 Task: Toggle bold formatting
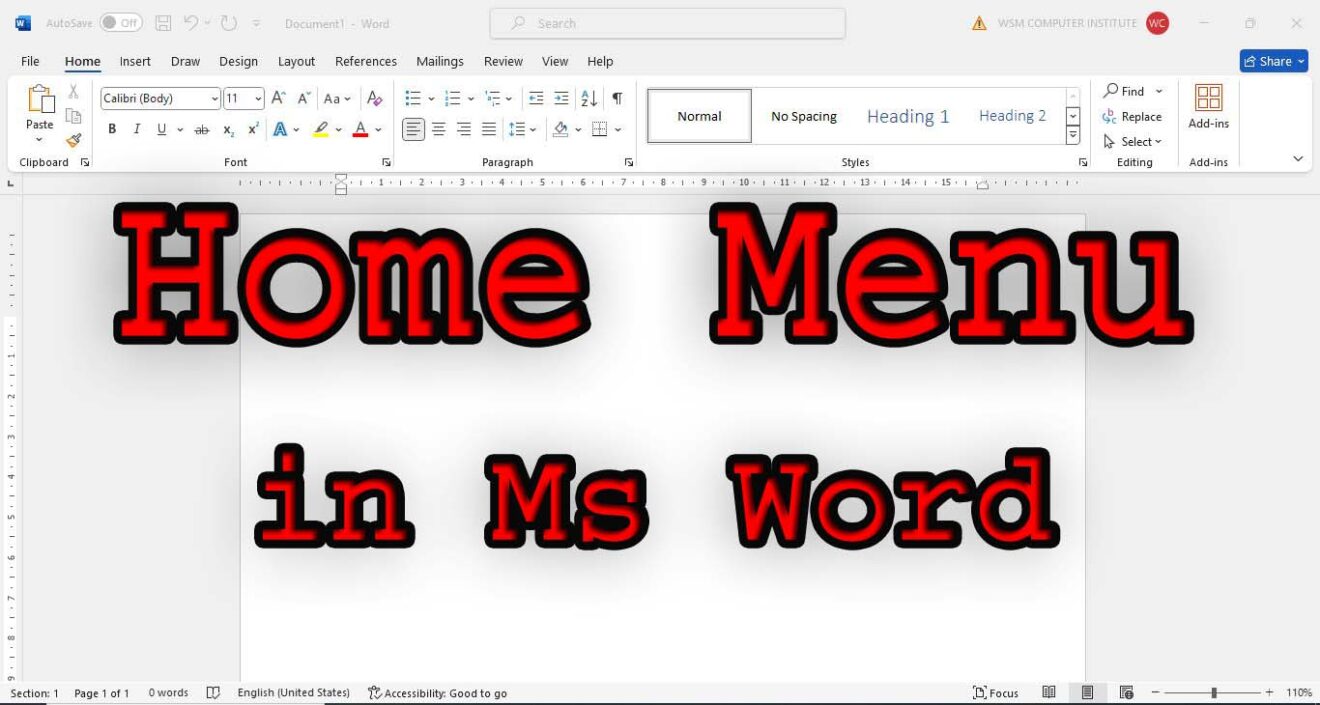[x=111, y=128]
